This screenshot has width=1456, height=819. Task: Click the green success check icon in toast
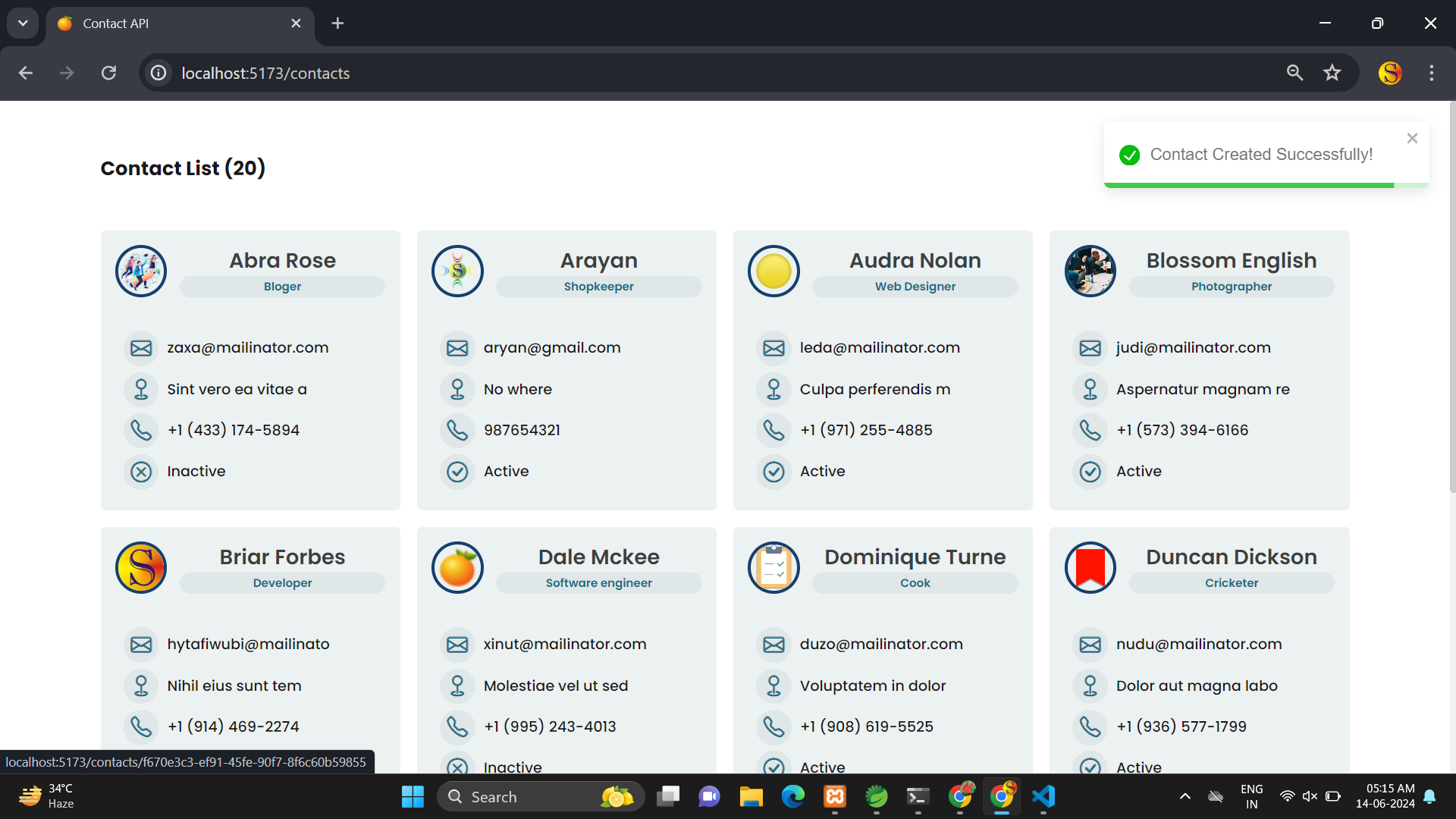click(1129, 155)
